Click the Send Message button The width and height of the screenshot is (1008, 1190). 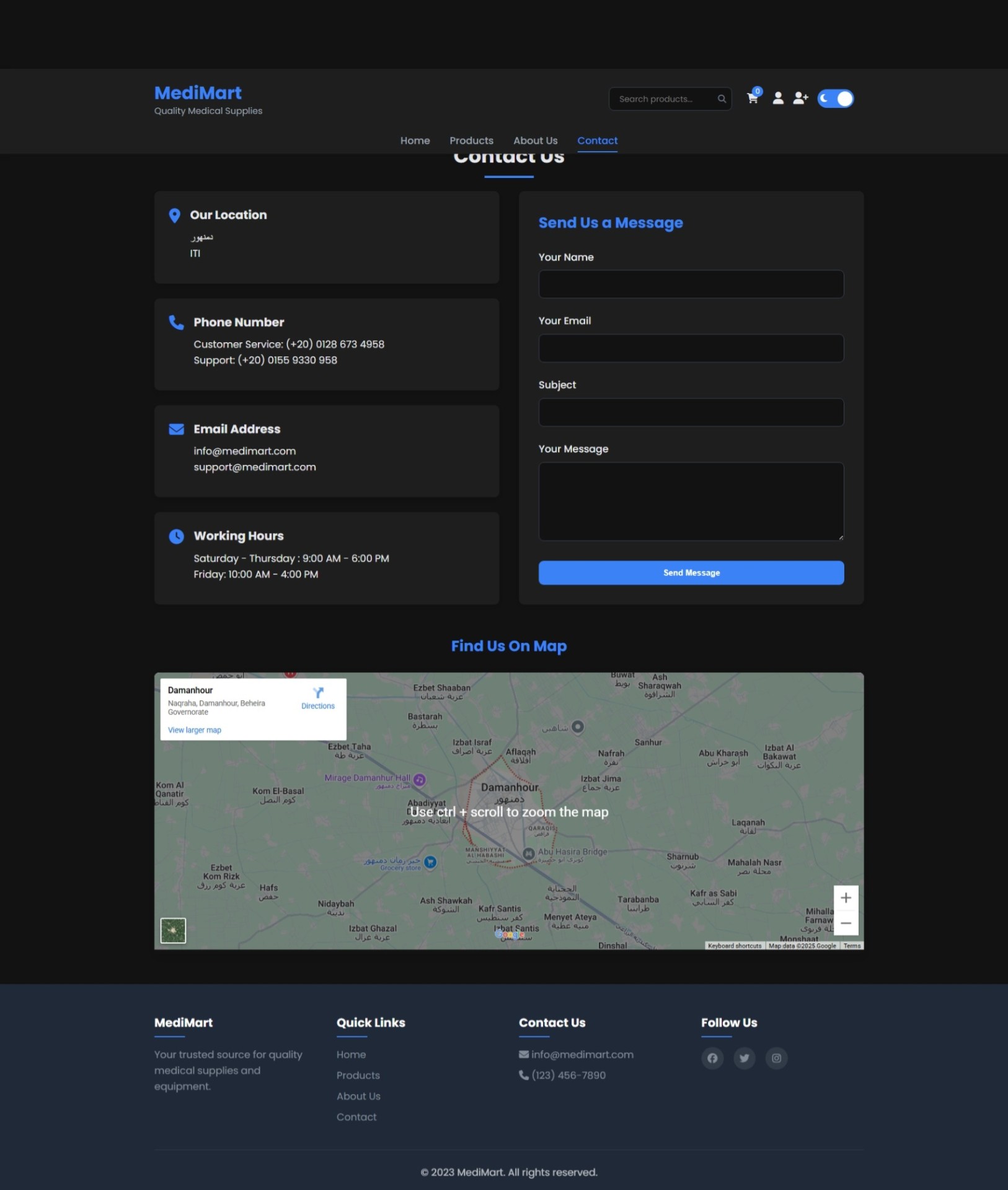pos(691,573)
